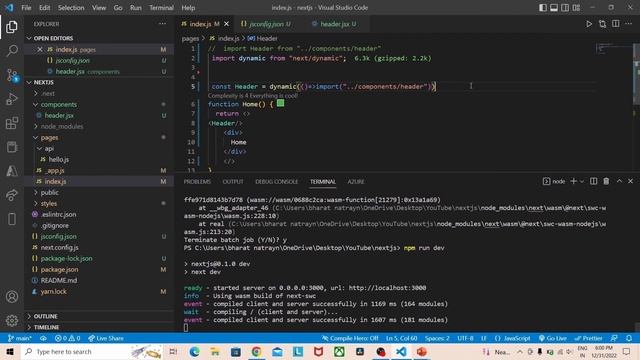Image resolution: width=640 pixels, height=360 pixels.
Task: Collapse the Open Editors section
Action: pyautogui.click(x=100, y=38)
